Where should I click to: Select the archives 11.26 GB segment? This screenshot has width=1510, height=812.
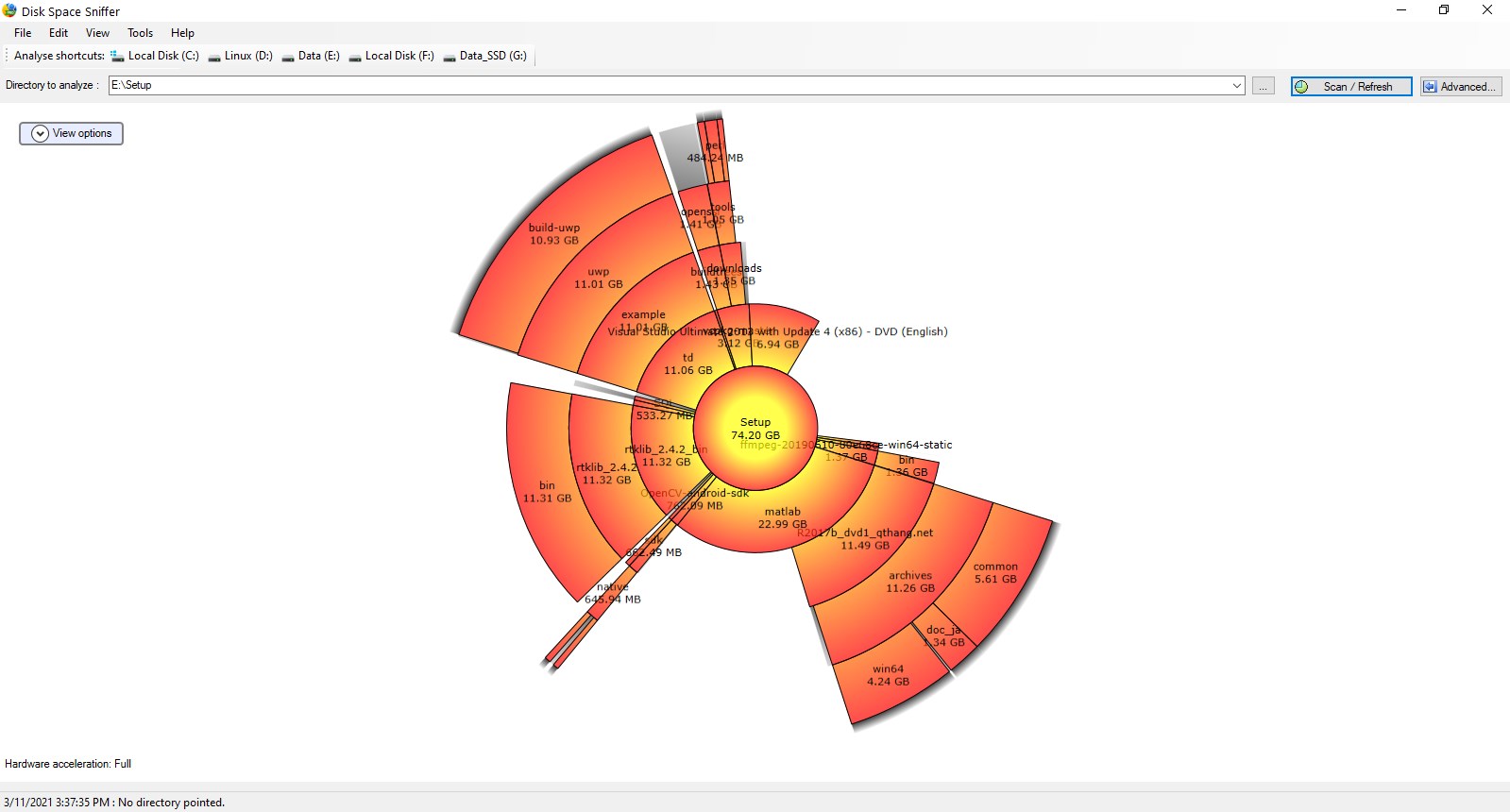click(x=909, y=581)
